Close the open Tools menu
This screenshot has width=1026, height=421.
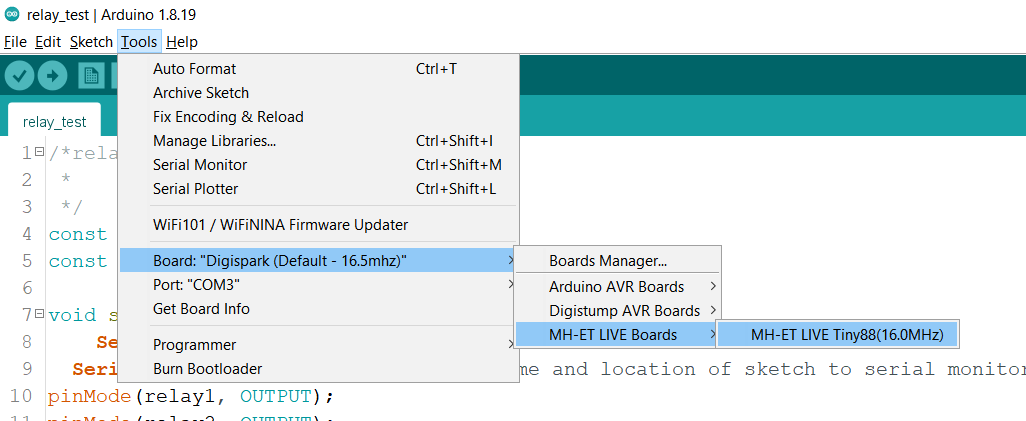tap(139, 42)
